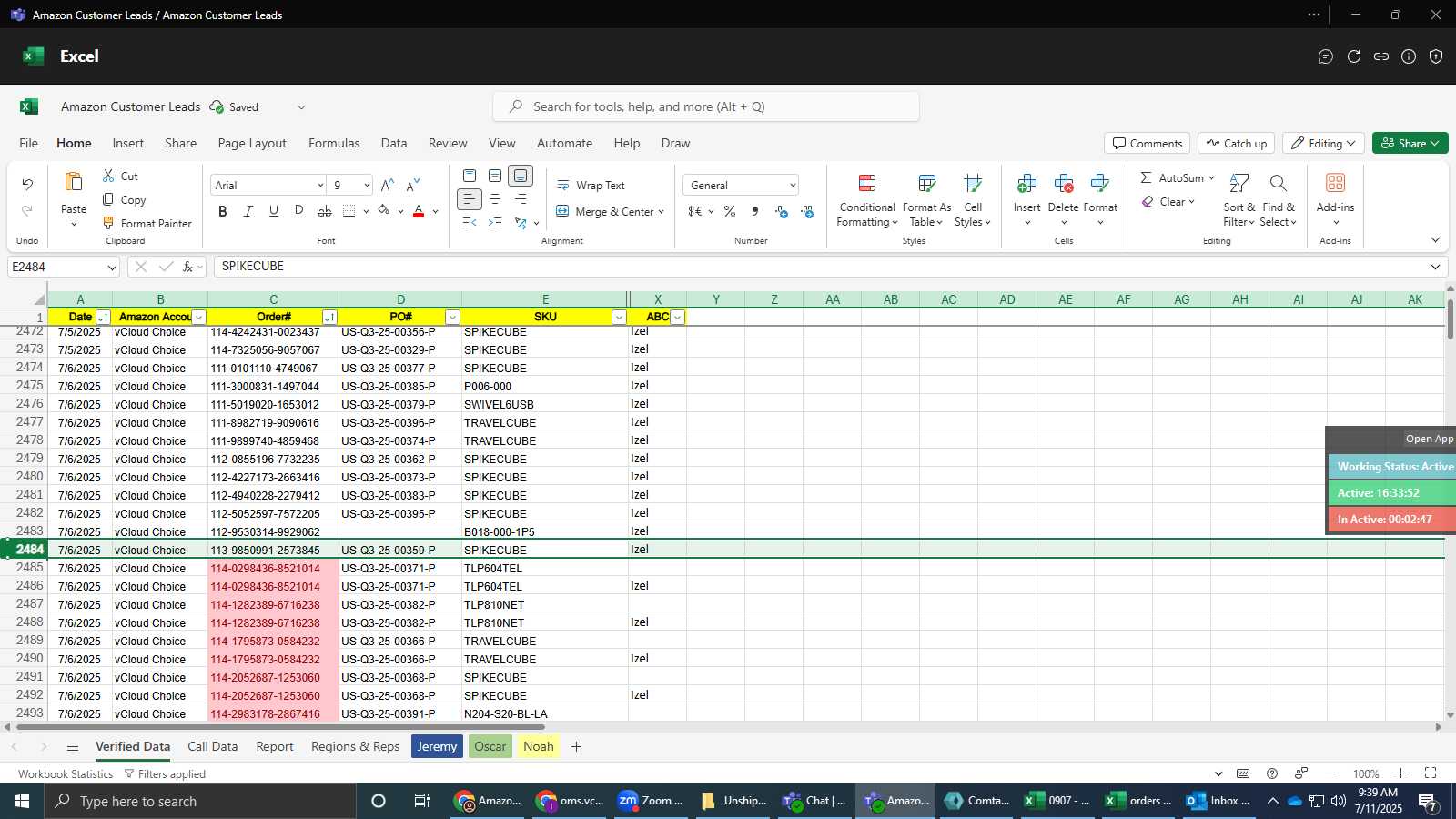Viewport: 1456px width, 819px height.
Task: Toggle Center horizontal alignment
Action: pos(495,199)
